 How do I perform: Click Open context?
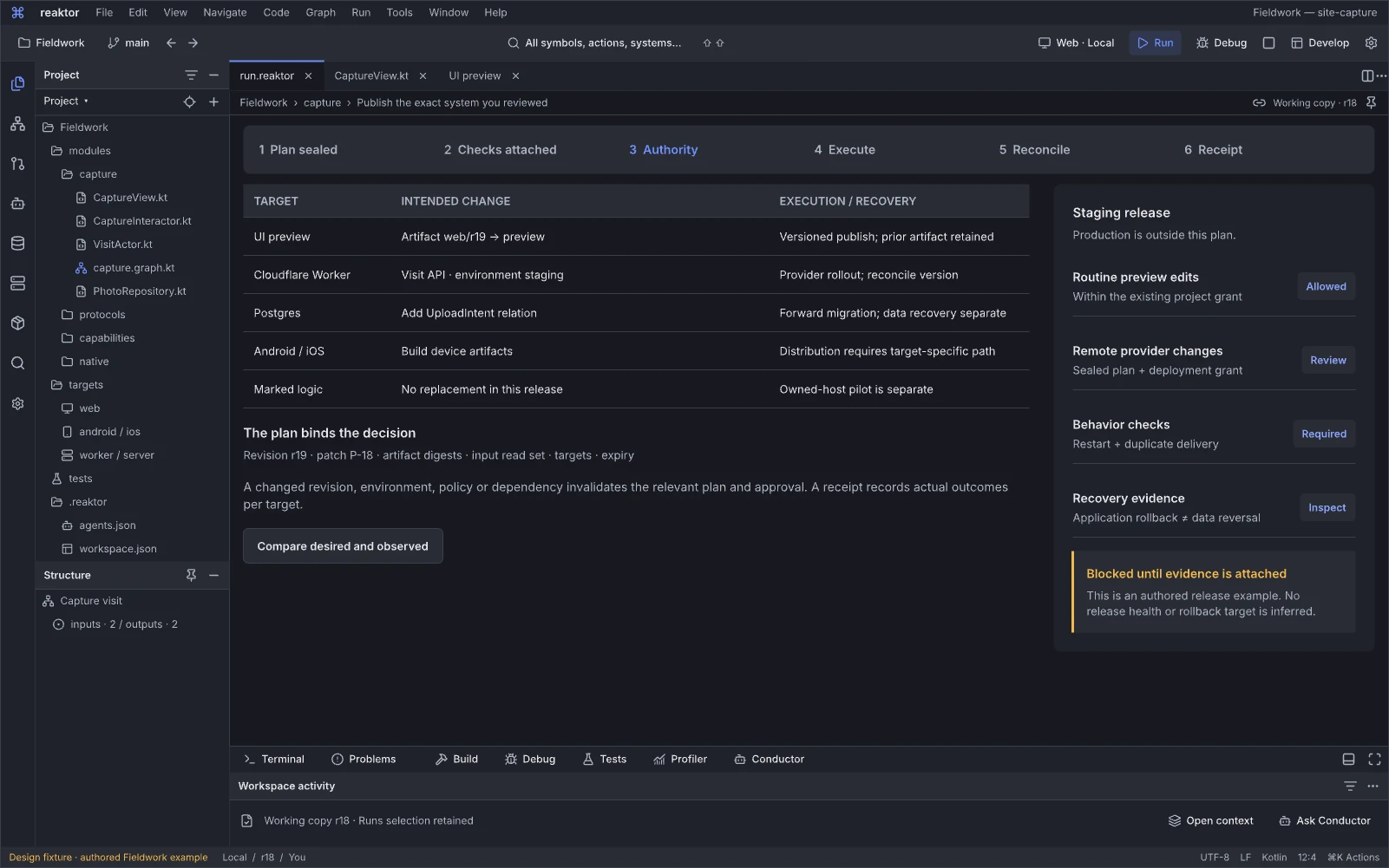tap(1210, 820)
